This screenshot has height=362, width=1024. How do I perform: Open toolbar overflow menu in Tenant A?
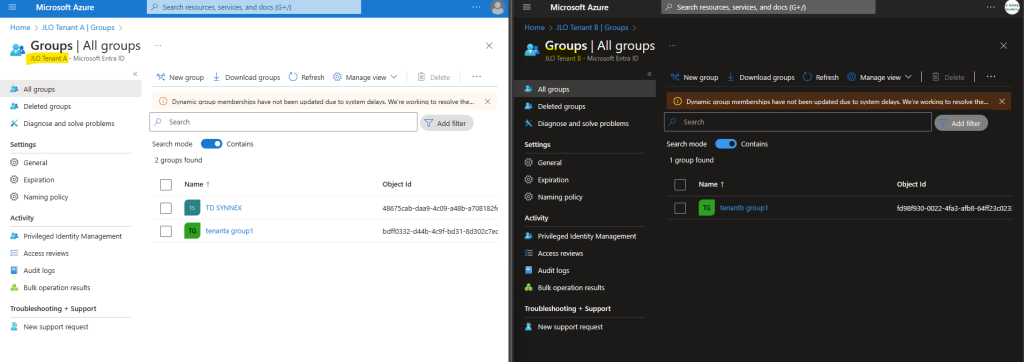(477, 76)
